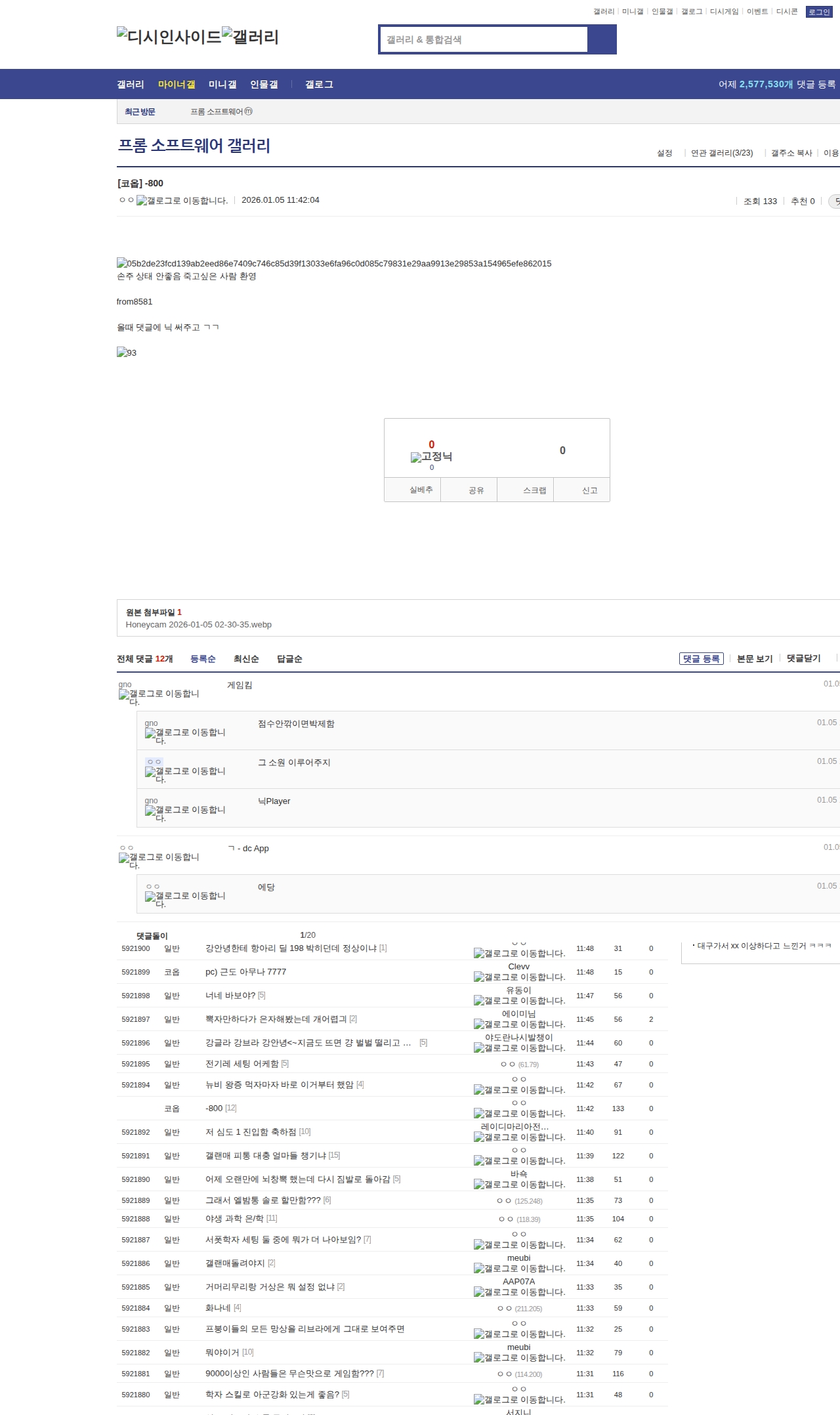Click the search button beside the search field
This screenshot has width=840, height=1415.
(x=602, y=39)
